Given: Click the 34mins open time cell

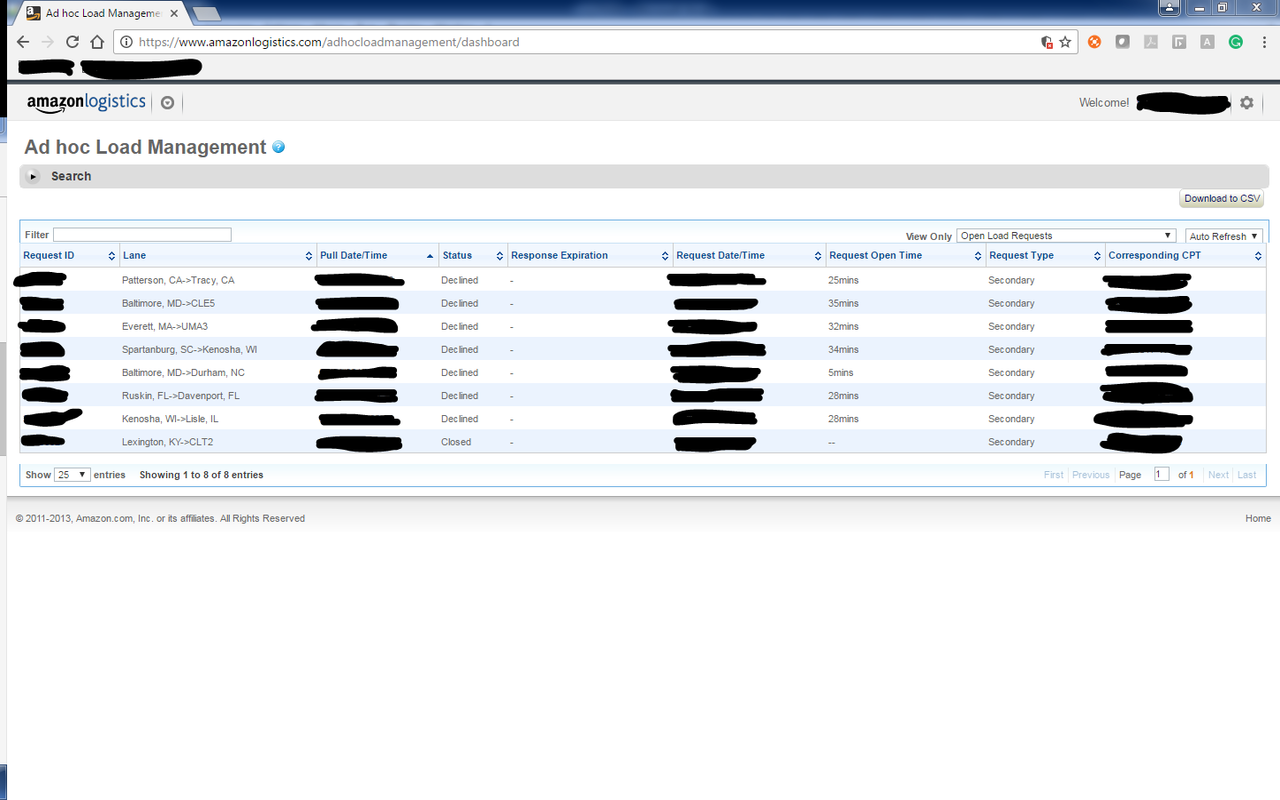Looking at the screenshot, I should tap(844, 350).
